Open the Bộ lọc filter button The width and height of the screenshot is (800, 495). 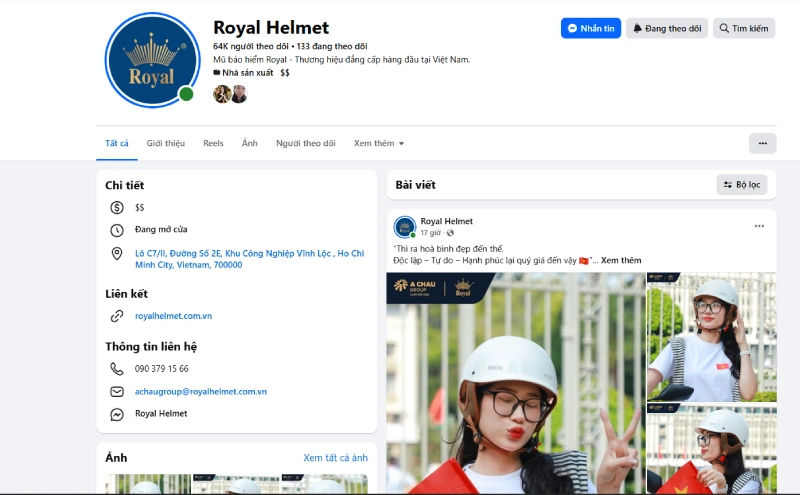click(742, 185)
